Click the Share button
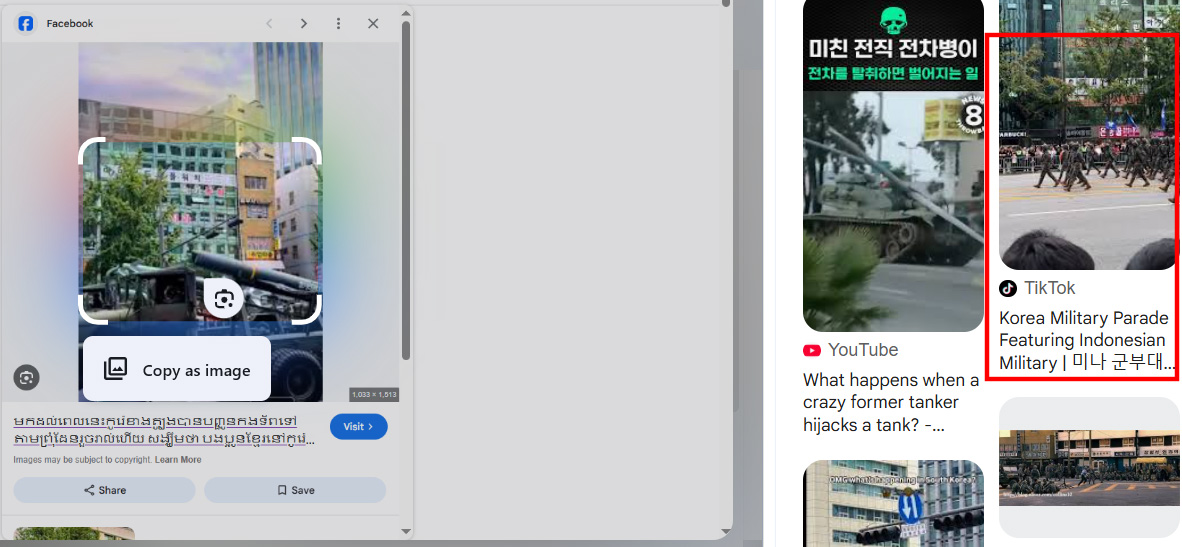 pos(104,490)
